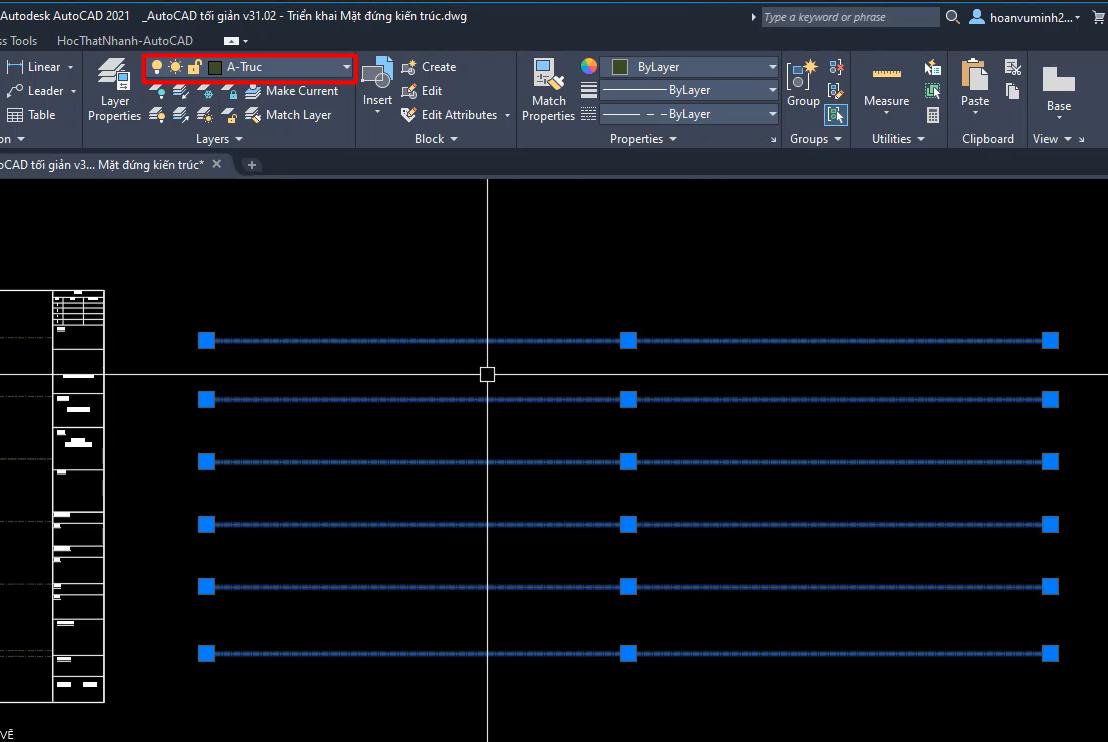
Task: Click the A-Truc layer color swatch
Action: click(216, 67)
